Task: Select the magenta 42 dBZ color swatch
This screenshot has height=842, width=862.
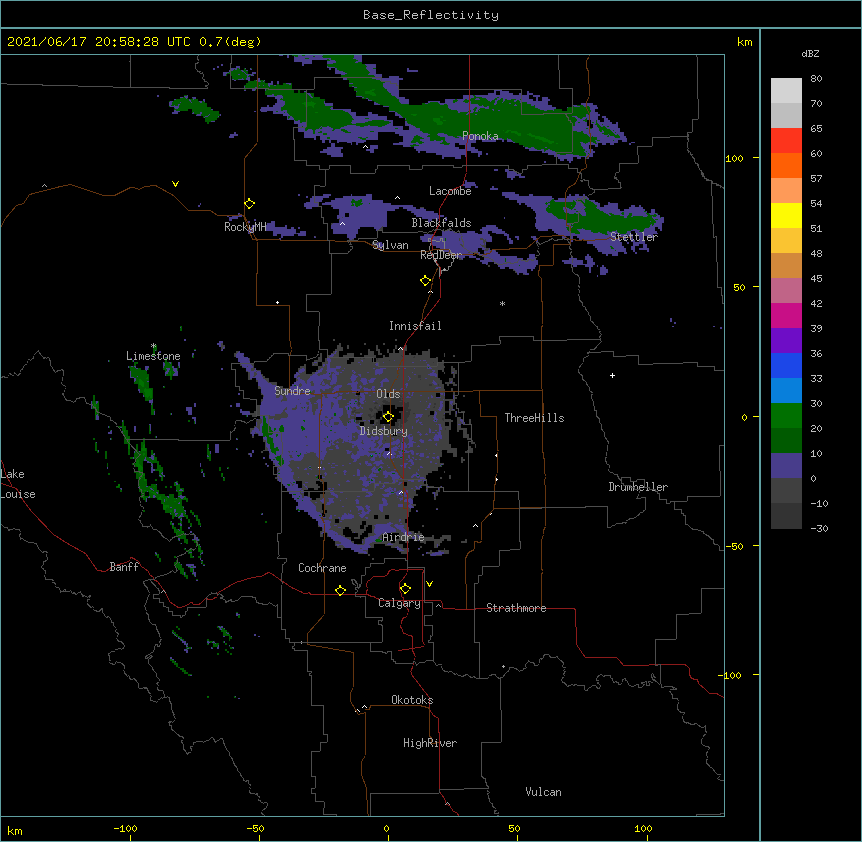Action: pos(786,315)
